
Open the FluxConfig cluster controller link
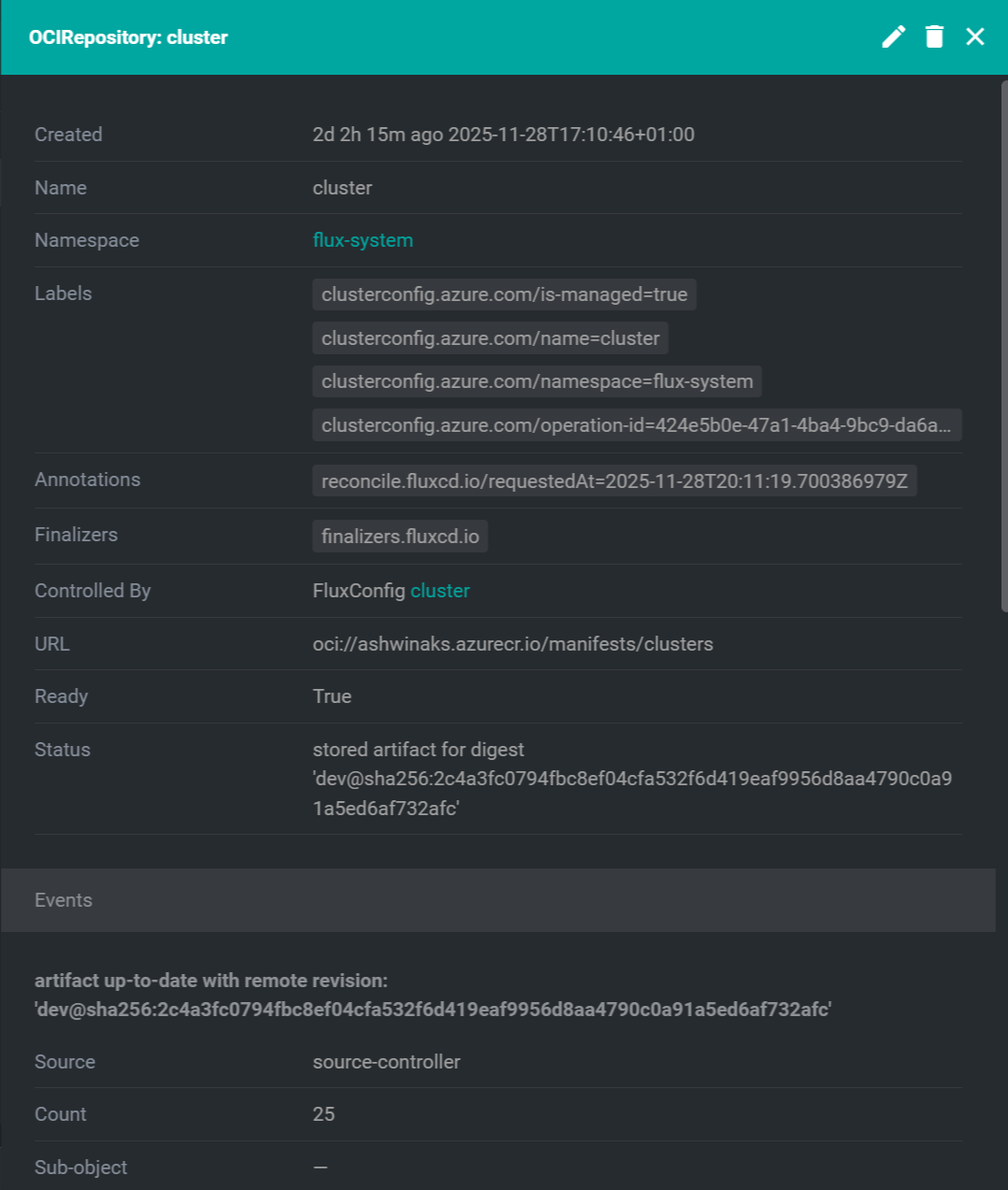(x=439, y=591)
